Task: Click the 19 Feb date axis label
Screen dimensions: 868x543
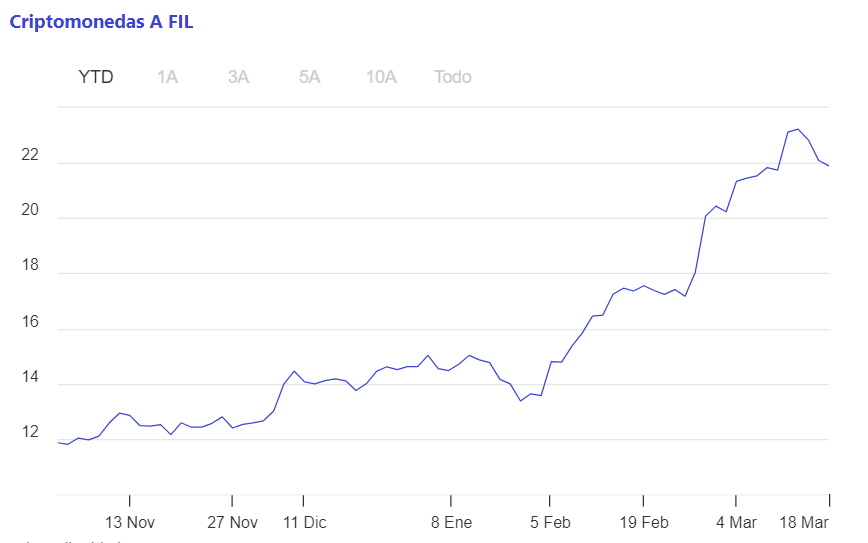Action: pos(644,522)
